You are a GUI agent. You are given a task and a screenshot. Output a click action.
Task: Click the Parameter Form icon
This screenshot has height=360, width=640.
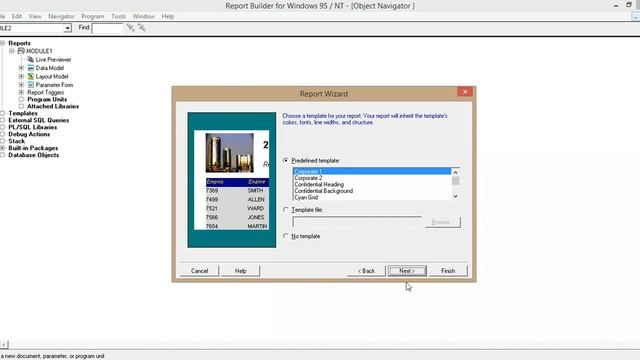coord(31,85)
